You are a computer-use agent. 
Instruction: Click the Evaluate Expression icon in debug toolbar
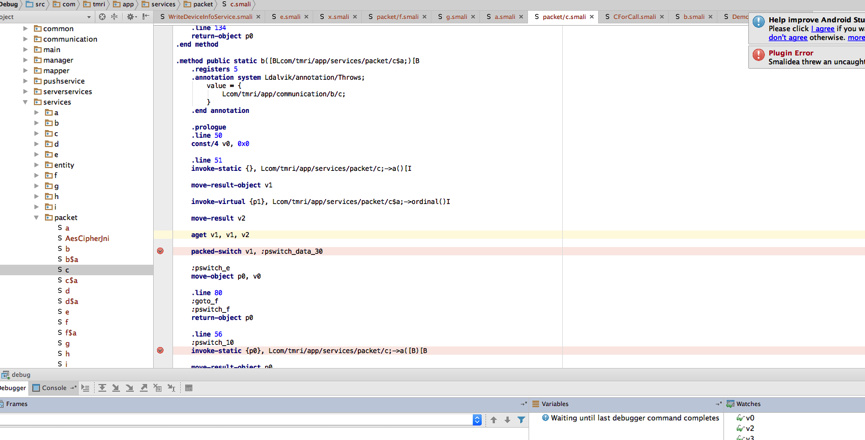point(189,388)
